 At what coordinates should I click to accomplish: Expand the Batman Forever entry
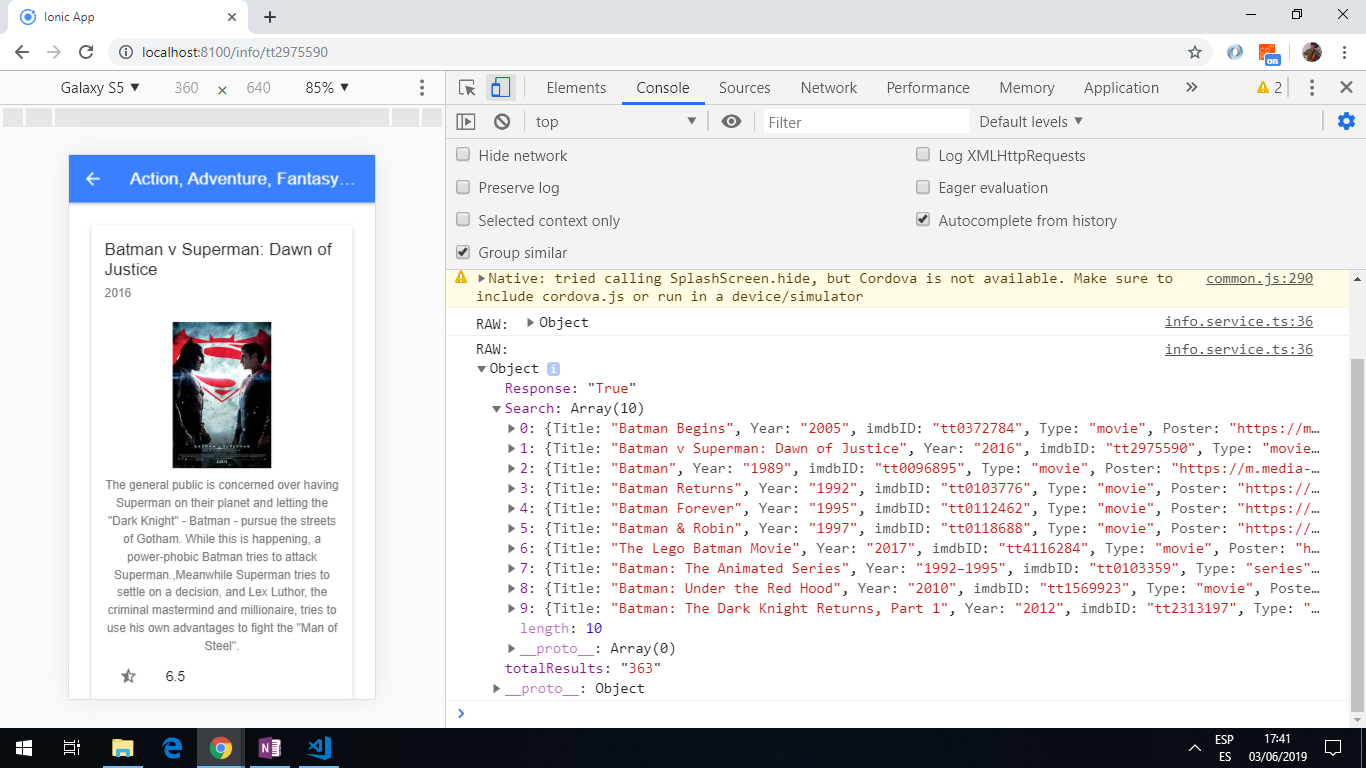[x=512, y=509]
